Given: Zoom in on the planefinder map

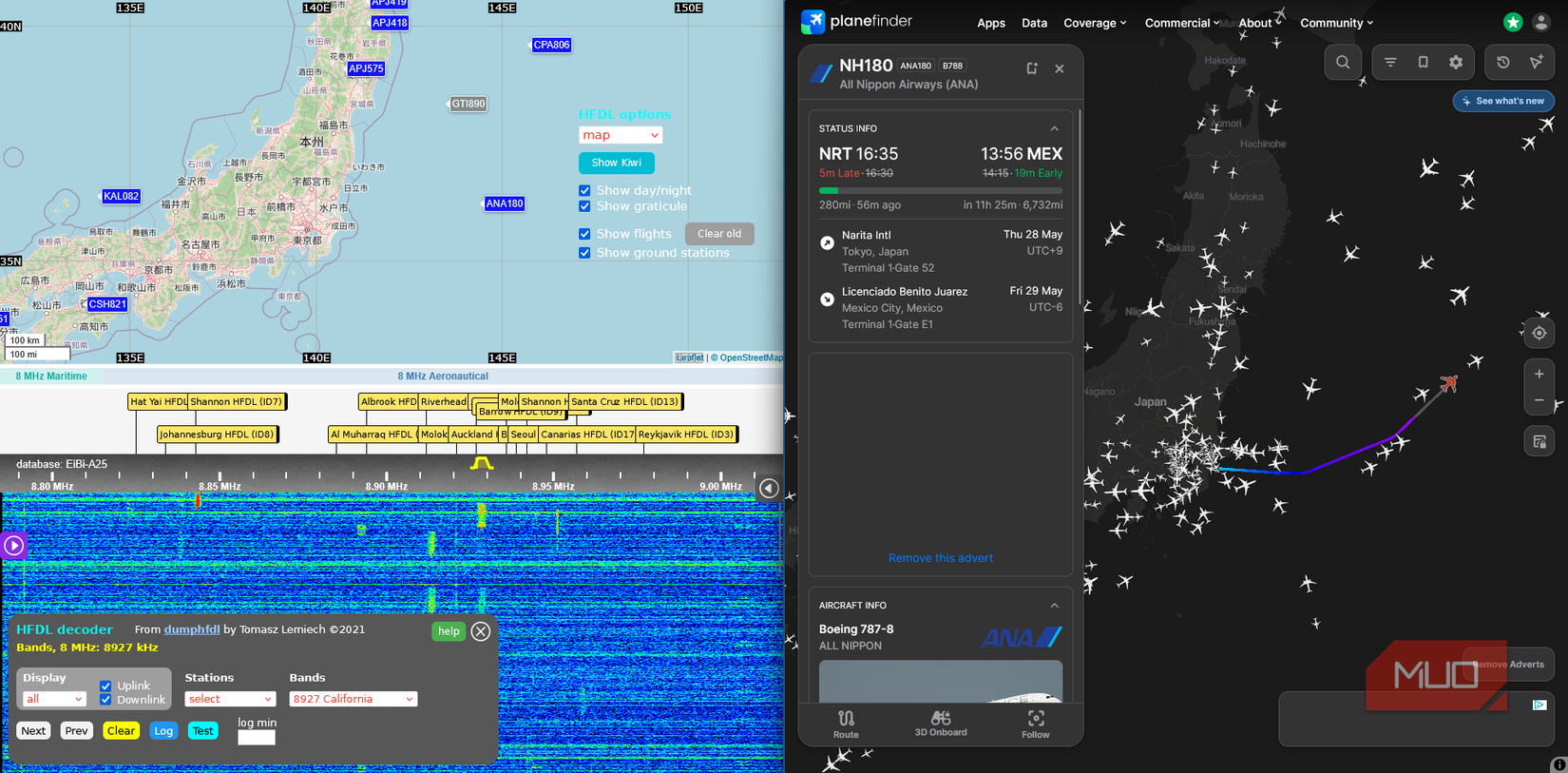Looking at the screenshot, I should [1539, 374].
